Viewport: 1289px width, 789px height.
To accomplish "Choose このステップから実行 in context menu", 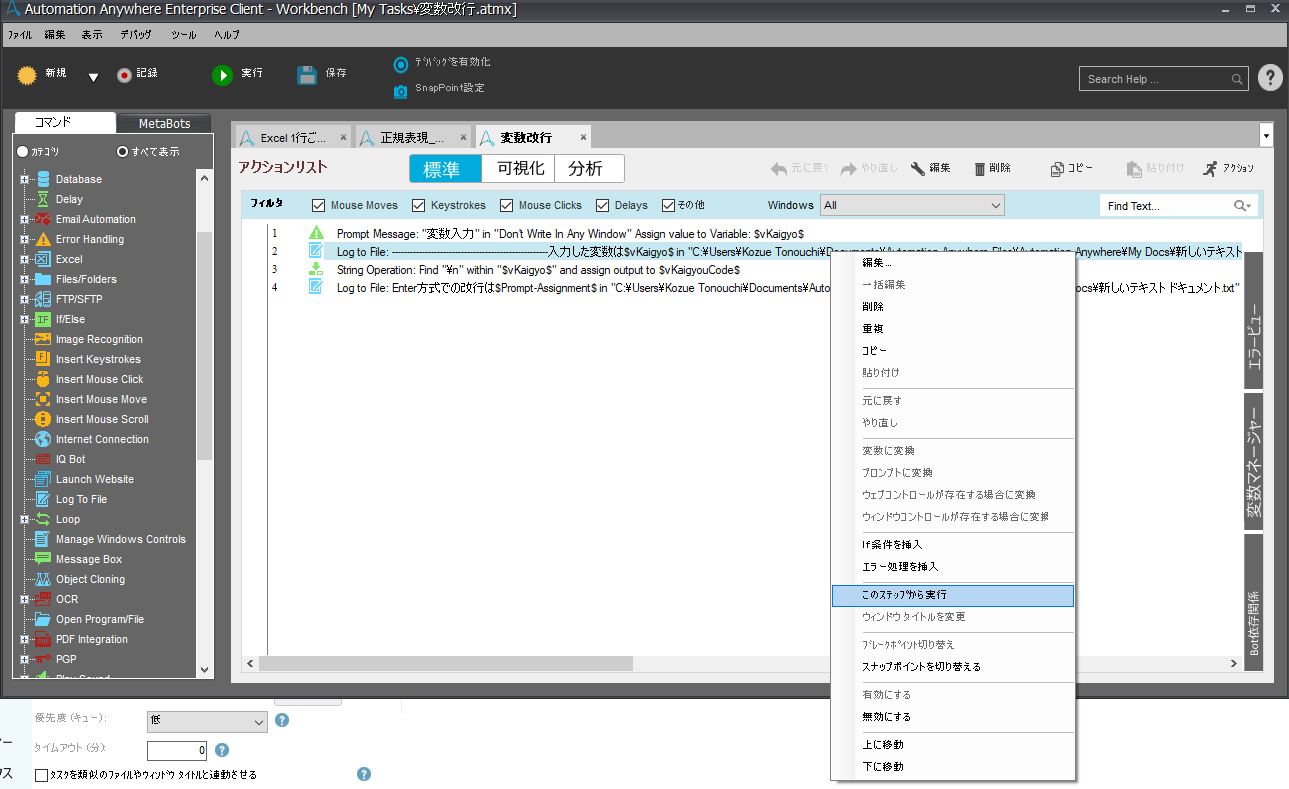I will 953,595.
